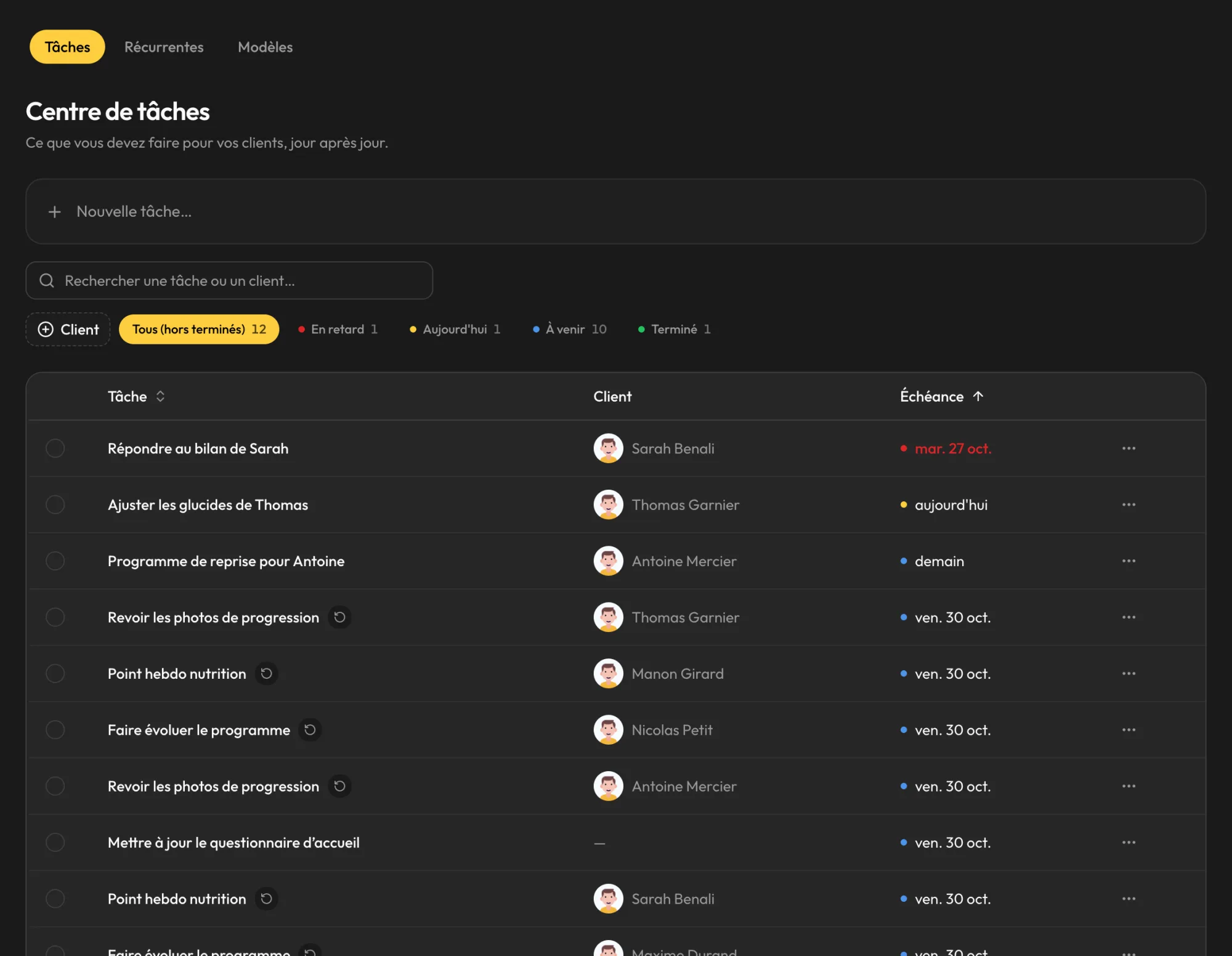The width and height of the screenshot is (1232, 956).
Task: Click the recurring icon on Nicolas Petit's programme task
Action: click(310, 730)
